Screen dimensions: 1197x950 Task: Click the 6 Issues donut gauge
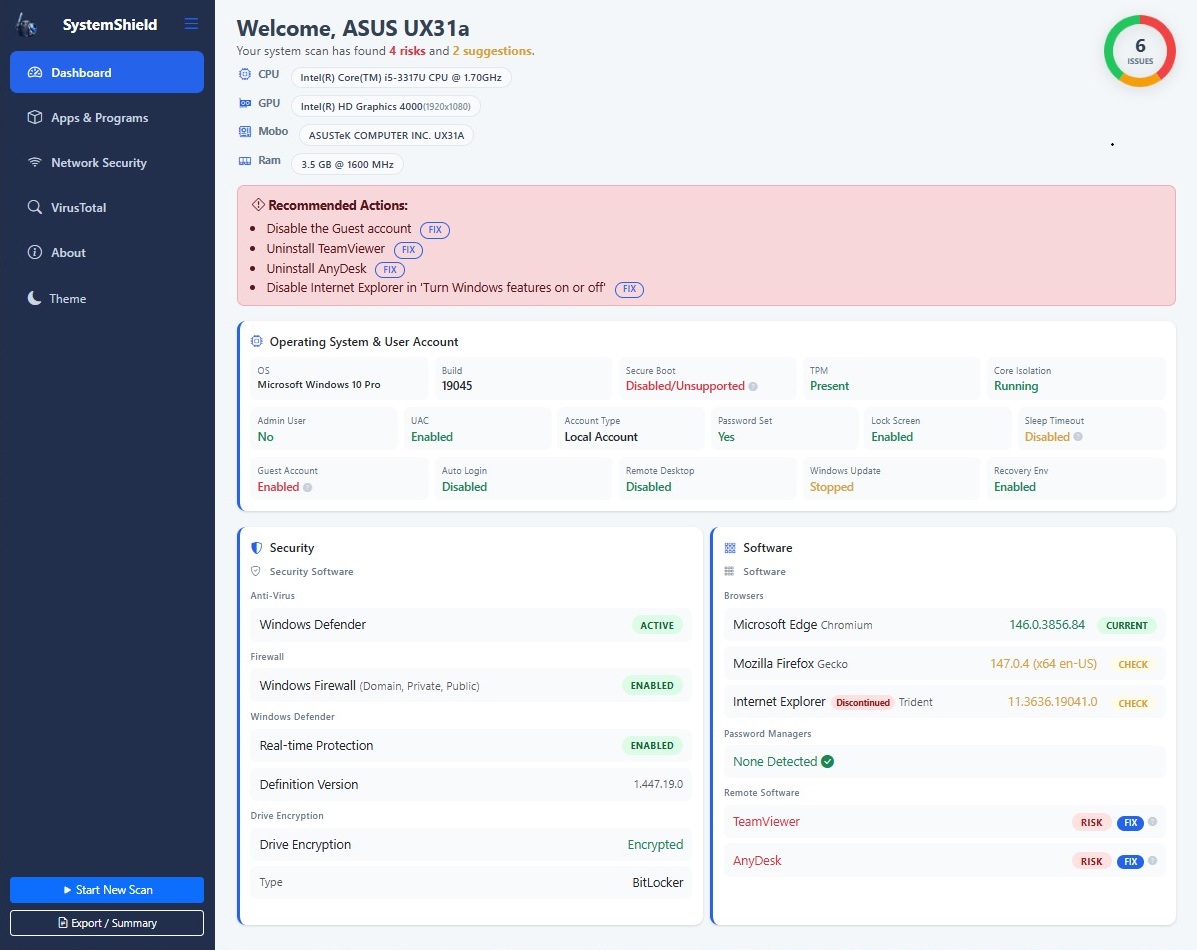[x=1139, y=49]
